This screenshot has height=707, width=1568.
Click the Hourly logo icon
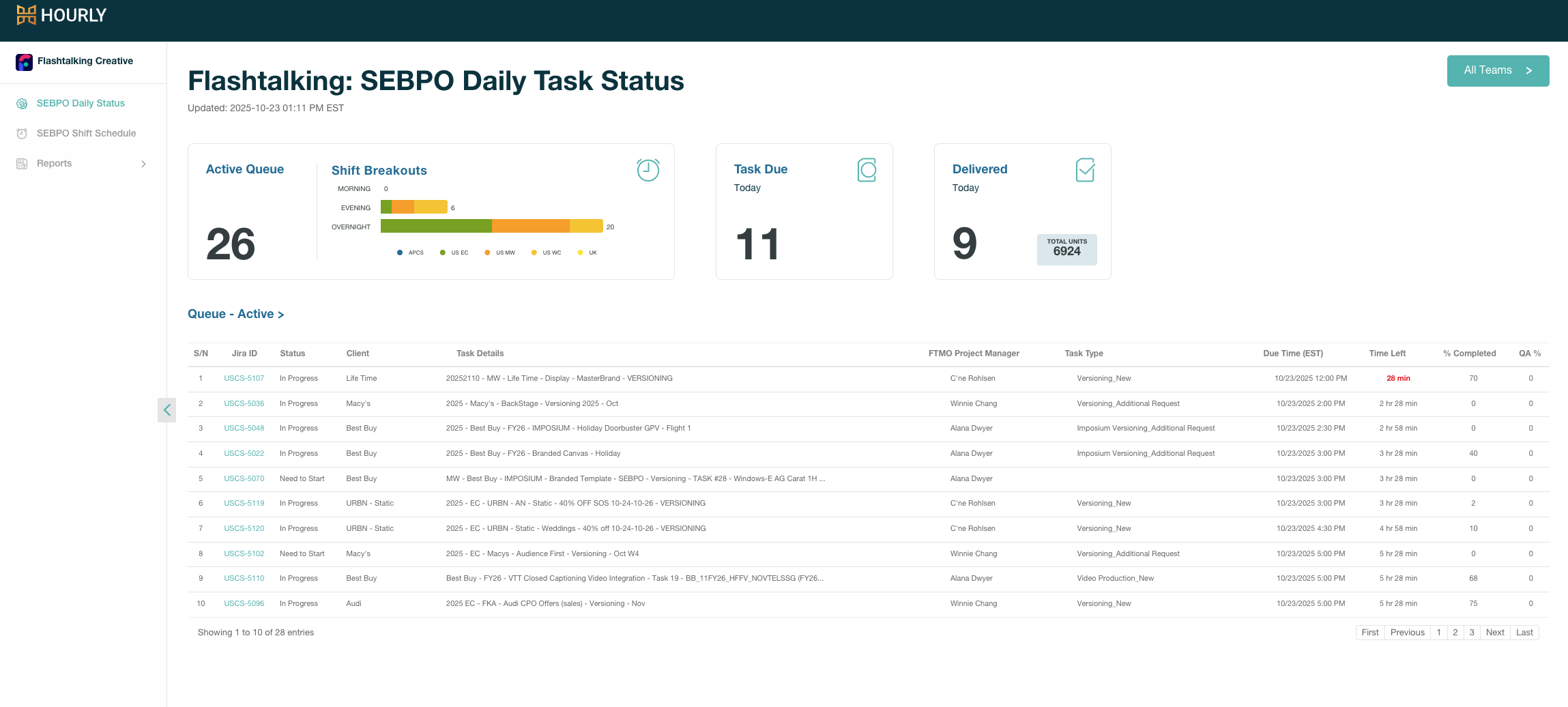tap(26, 15)
